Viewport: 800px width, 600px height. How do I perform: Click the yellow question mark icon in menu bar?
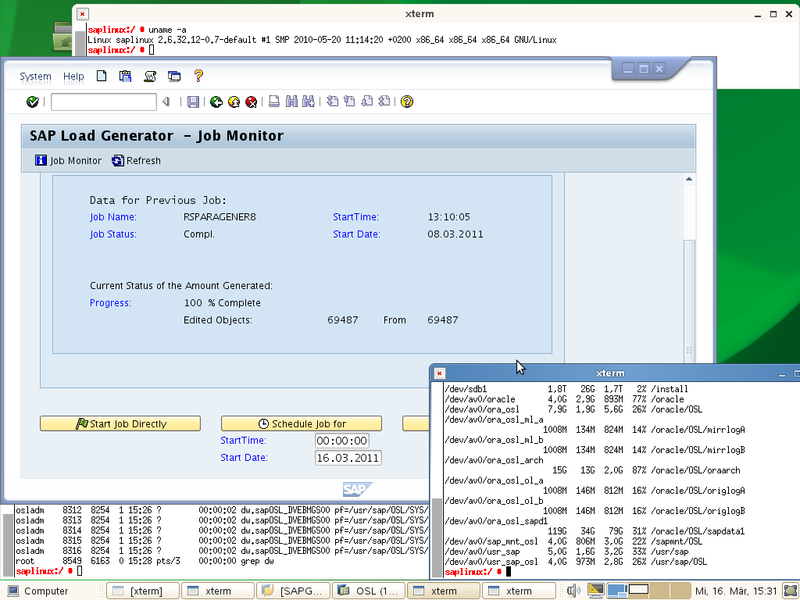[198, 76]
